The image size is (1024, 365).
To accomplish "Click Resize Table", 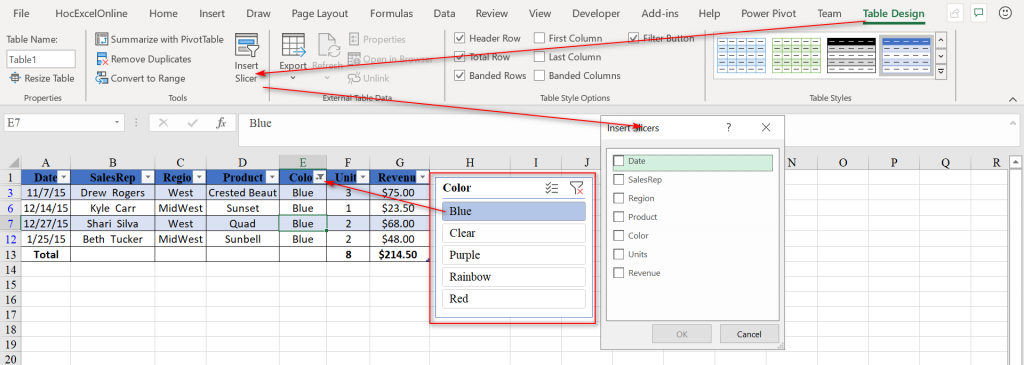I will [42, 78].
